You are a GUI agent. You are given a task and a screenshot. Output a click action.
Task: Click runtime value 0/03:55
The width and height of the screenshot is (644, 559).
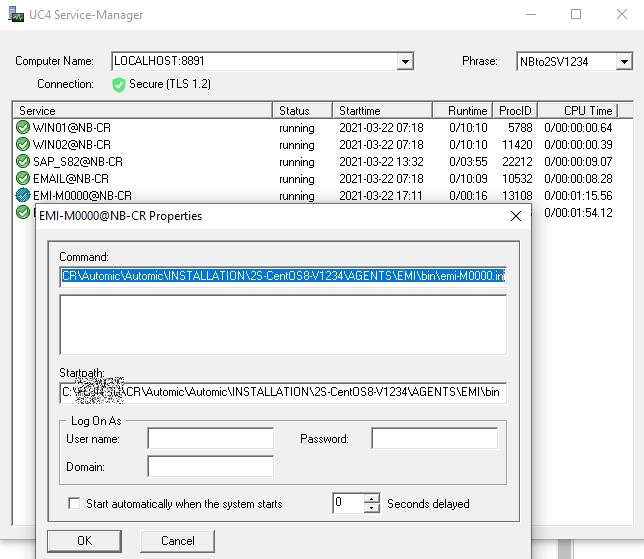[x=468, y=161]
